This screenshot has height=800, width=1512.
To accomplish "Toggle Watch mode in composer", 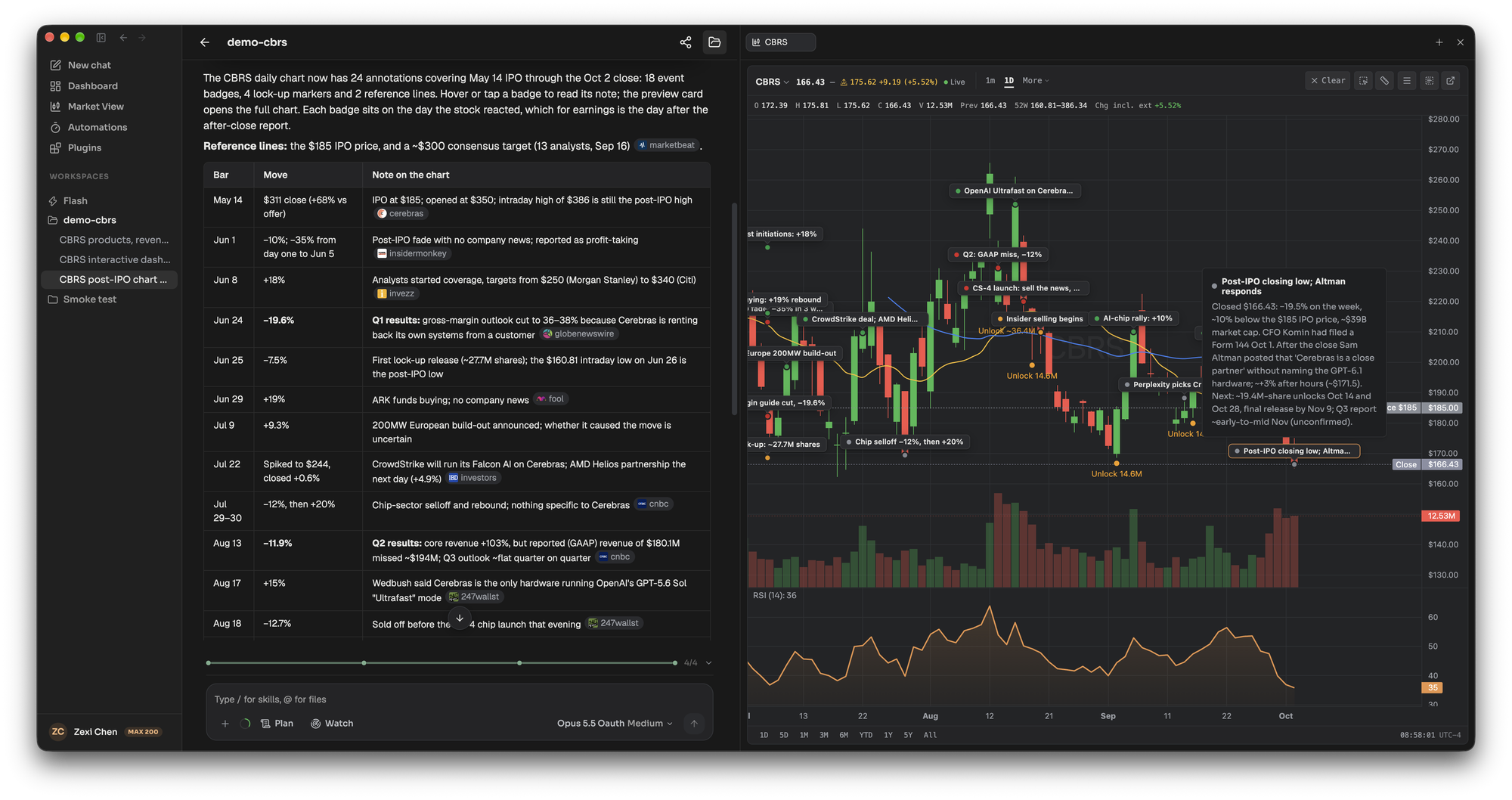I will [332, 724].
